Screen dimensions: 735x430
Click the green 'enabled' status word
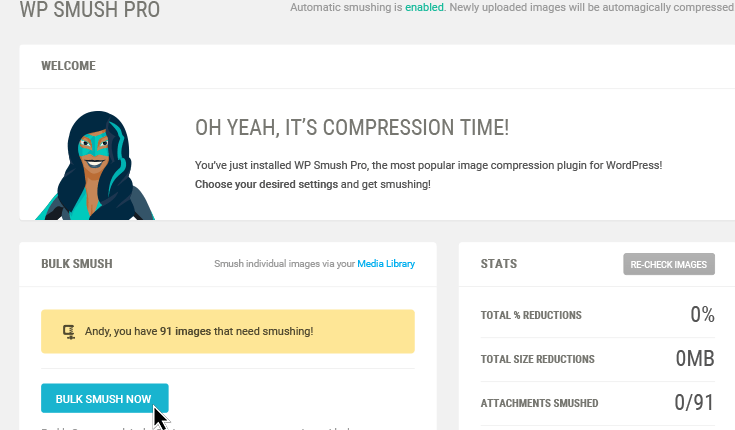[424, 8]
